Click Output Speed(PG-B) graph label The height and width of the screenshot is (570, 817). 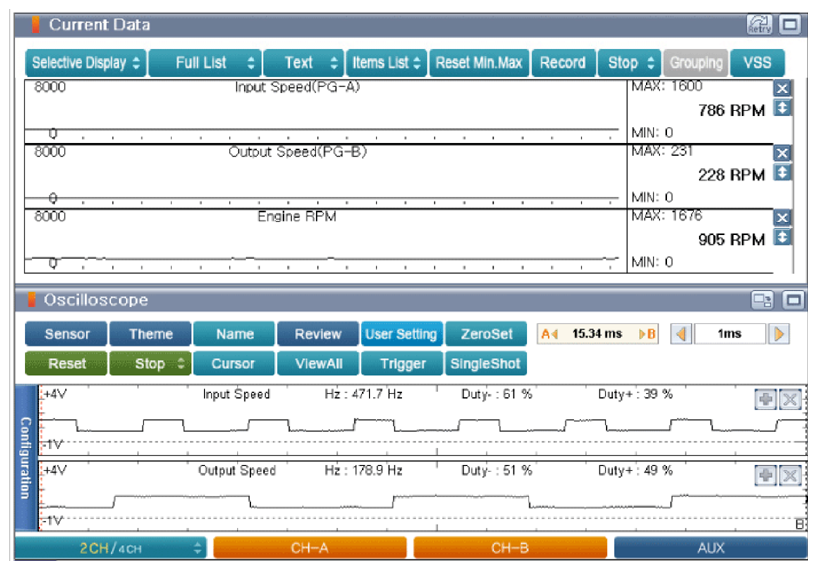click(298, 152)
